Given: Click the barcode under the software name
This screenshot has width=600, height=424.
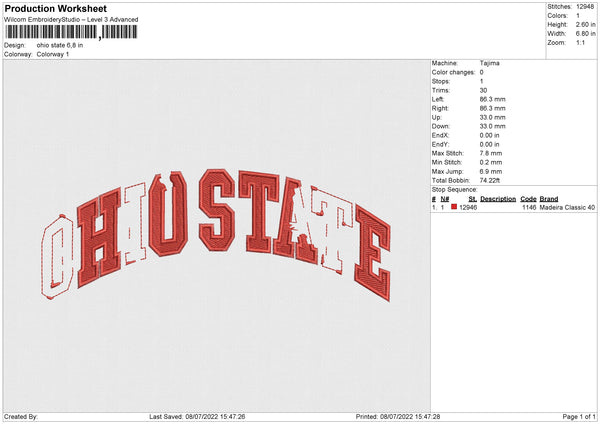Looking at the screenshot, I should (70, 32).
